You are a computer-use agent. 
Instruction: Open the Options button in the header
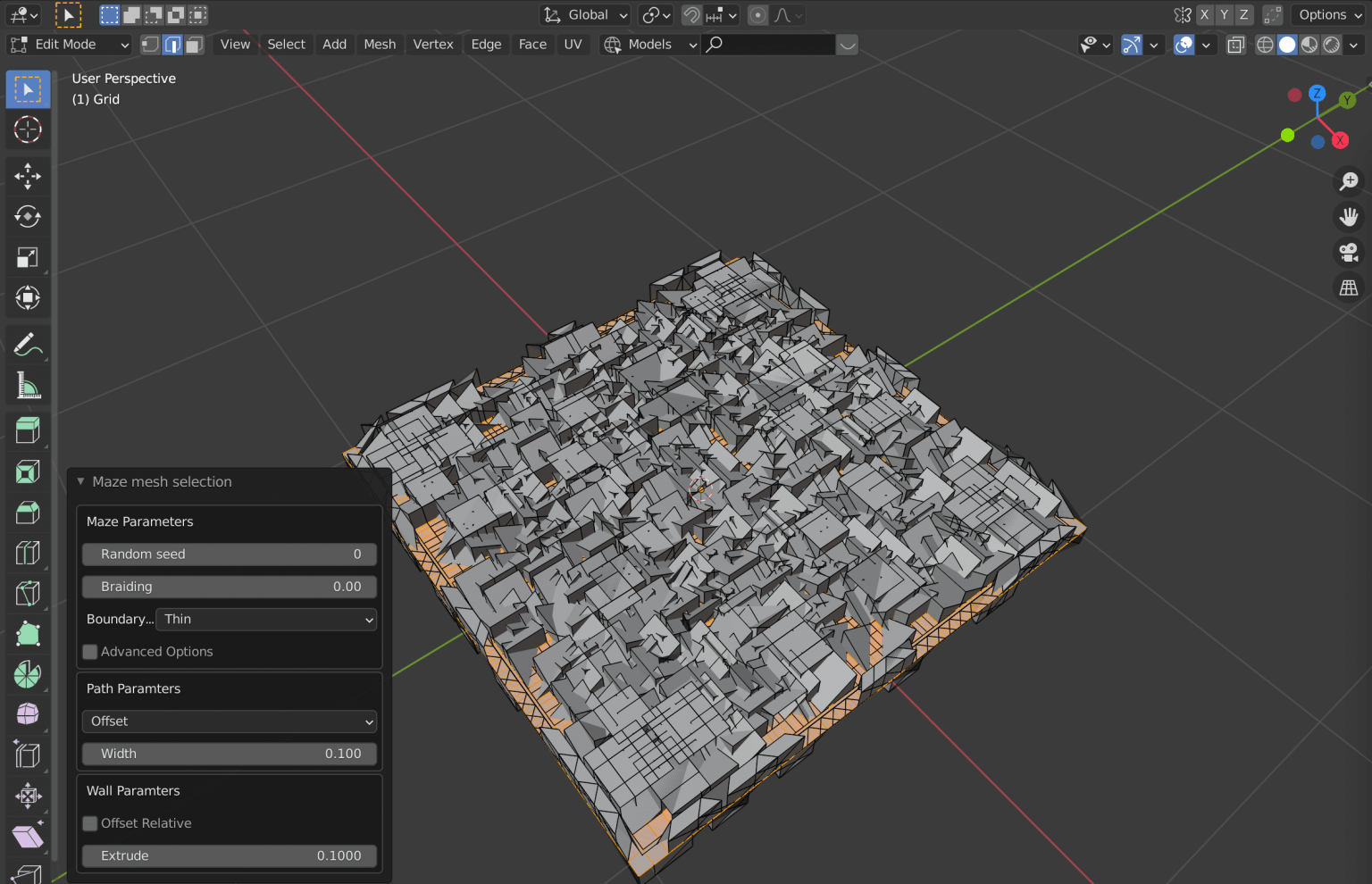1328,14
